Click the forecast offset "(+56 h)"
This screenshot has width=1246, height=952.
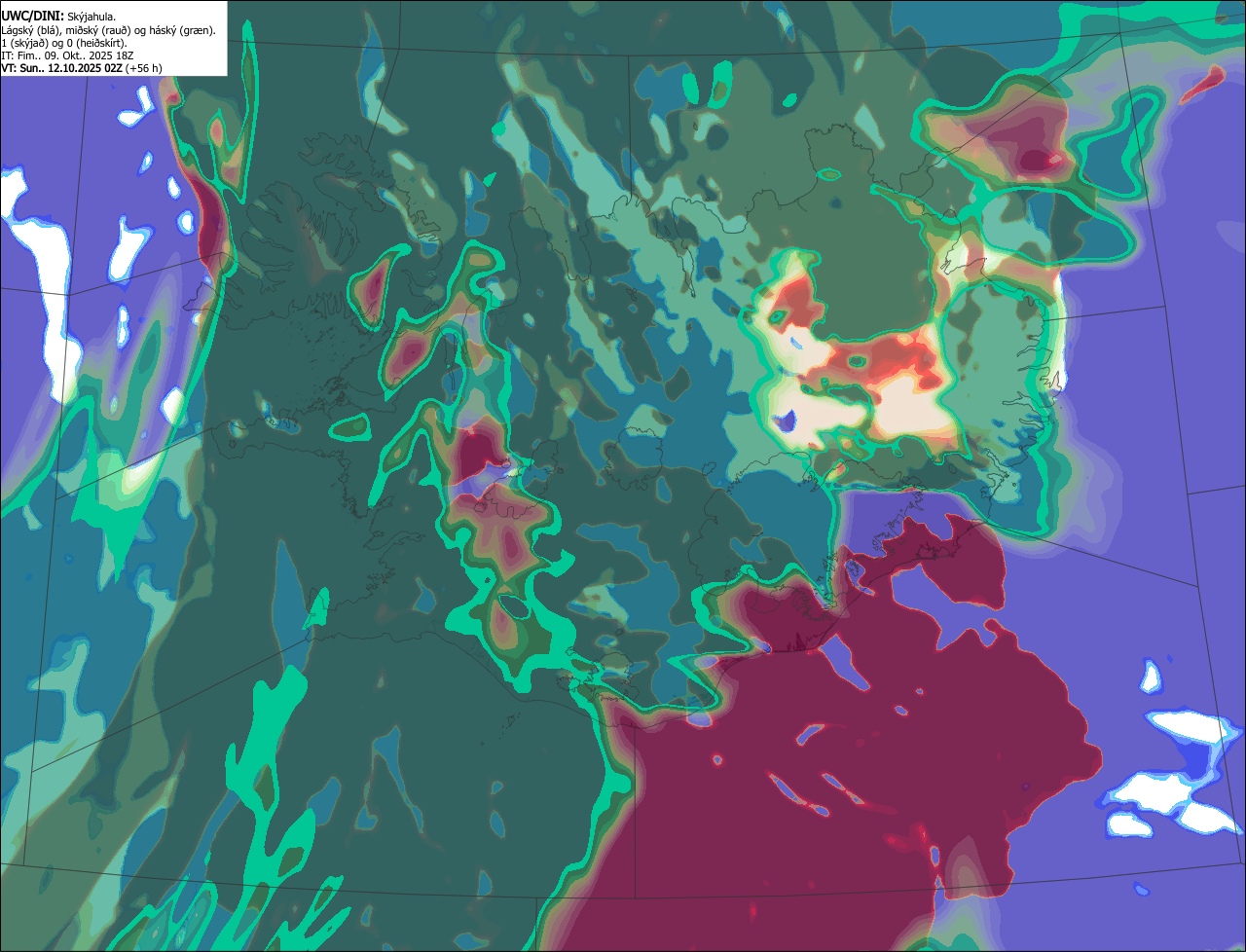(144, 68)
